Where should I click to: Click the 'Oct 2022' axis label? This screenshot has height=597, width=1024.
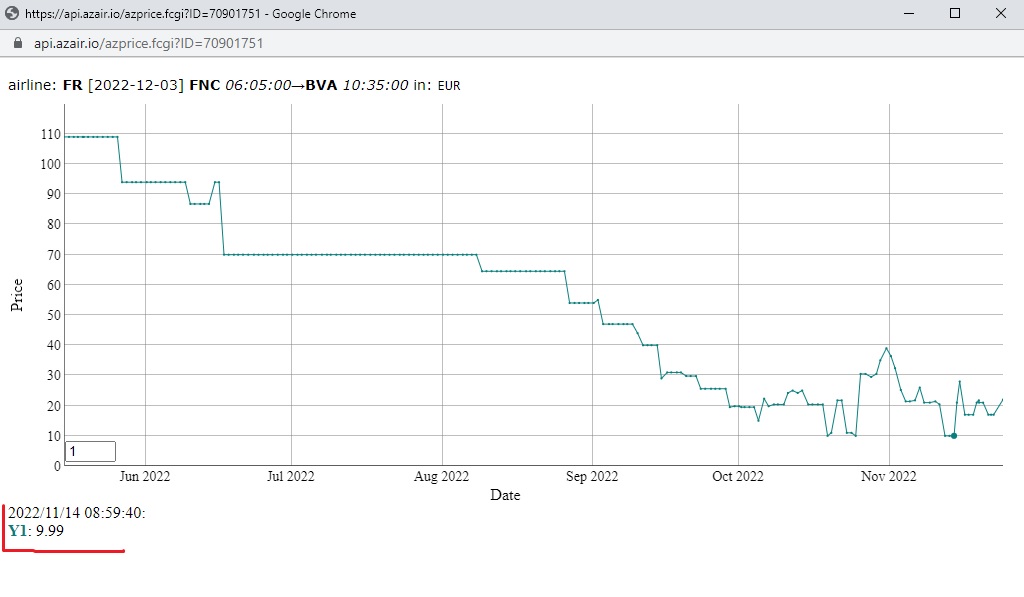[x=738, y=476]
